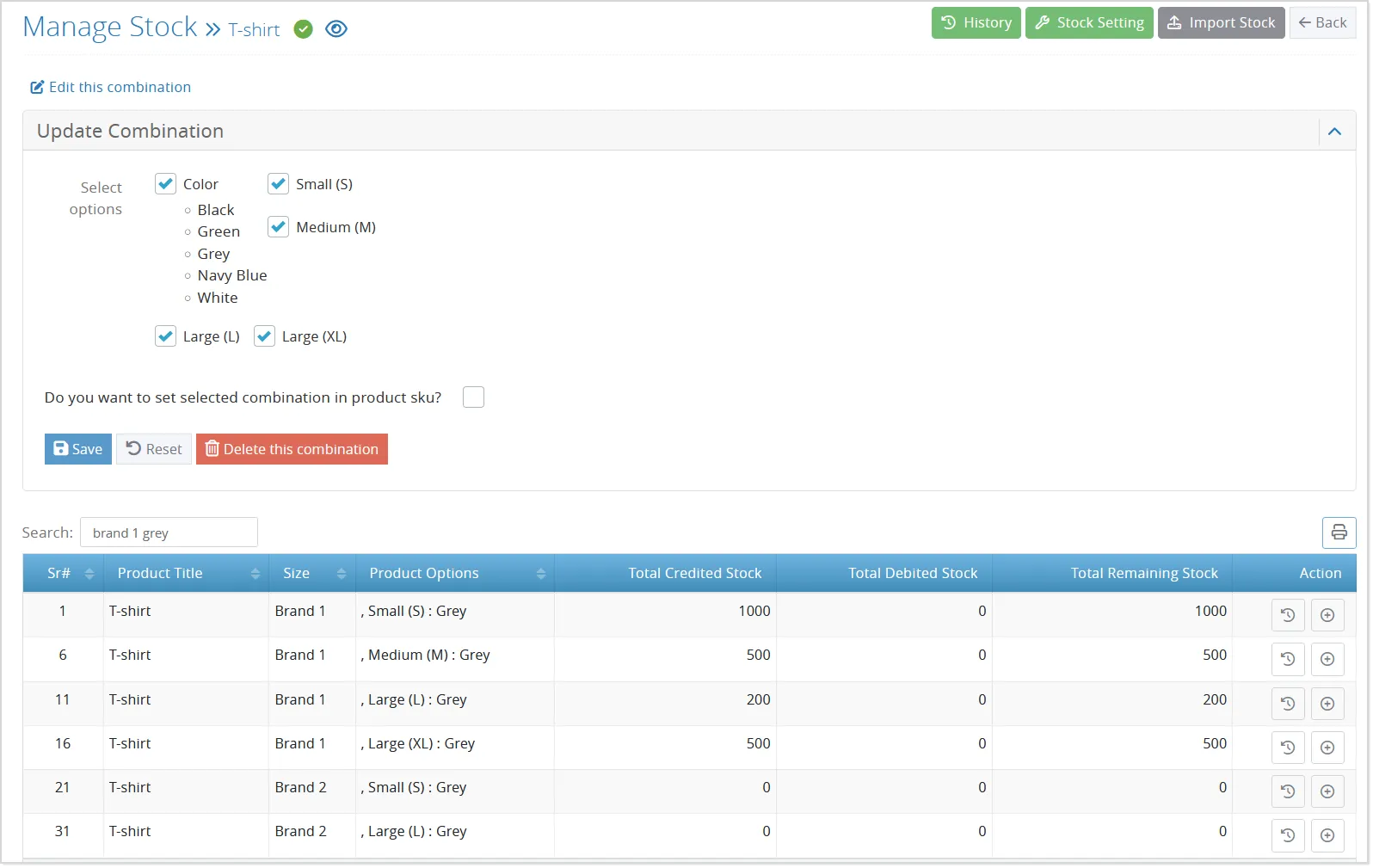Uncheck the Large (L) checkbox
This screenshot has width=1373, height=868.
pos(165,336)
